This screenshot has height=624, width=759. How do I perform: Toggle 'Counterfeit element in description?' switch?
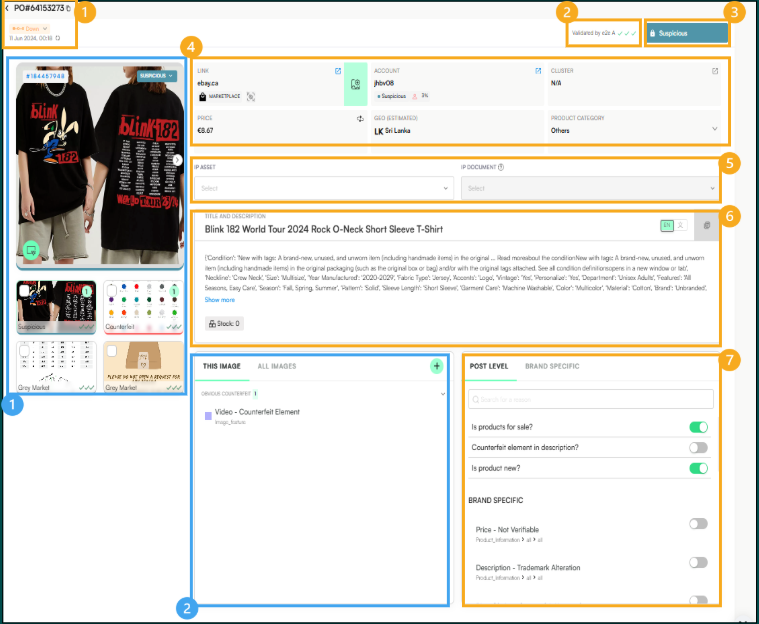click(698, 448)
